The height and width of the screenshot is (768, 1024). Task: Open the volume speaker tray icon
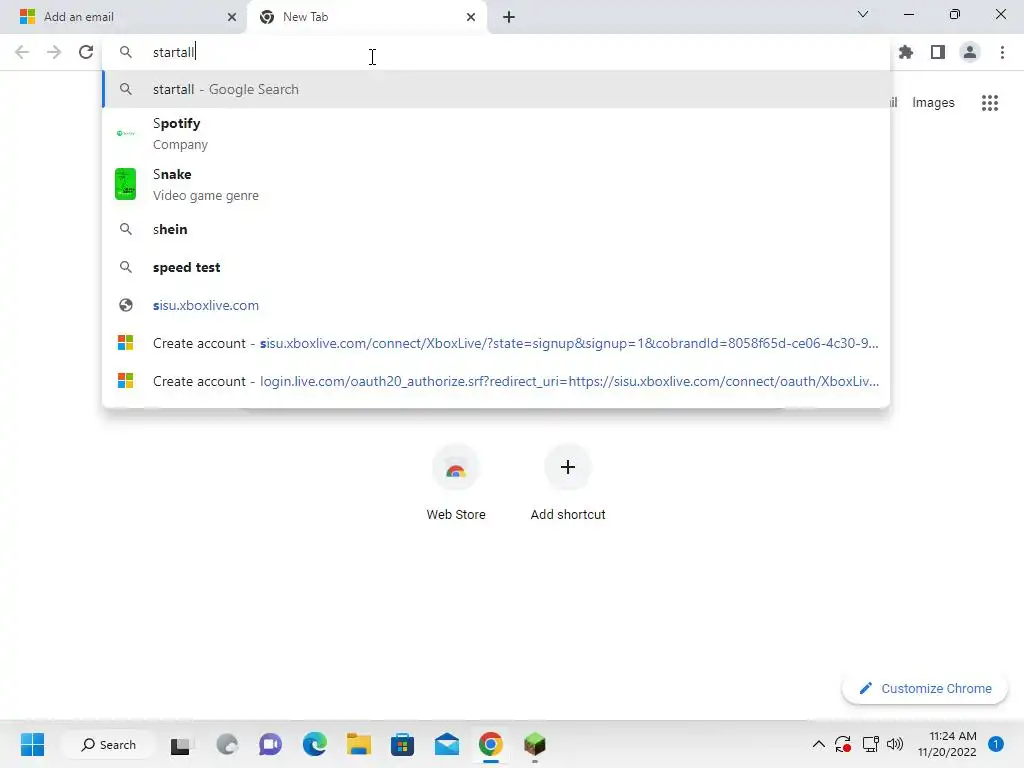(895, 744)
